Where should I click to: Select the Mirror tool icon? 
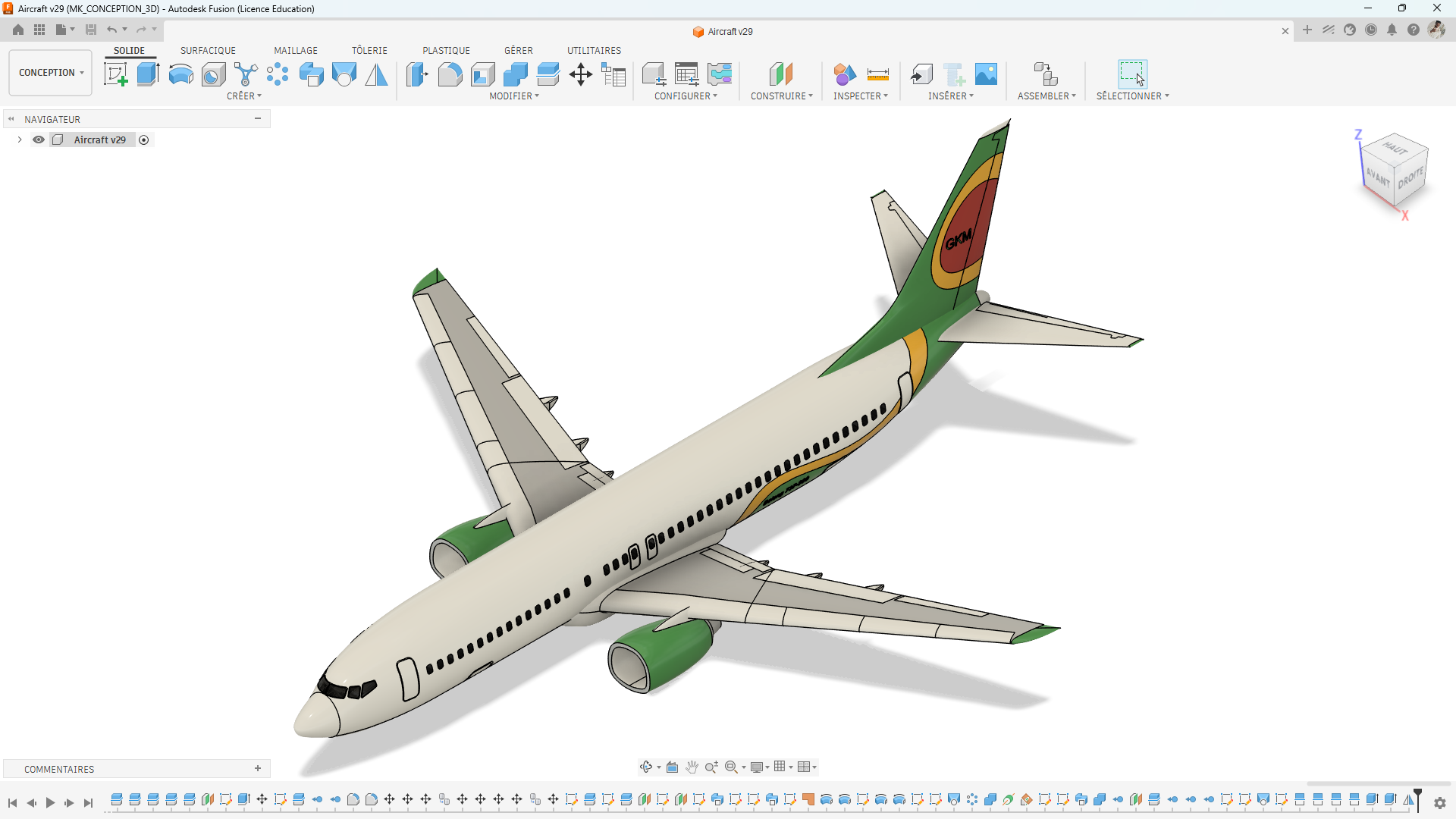click(376, 74)
